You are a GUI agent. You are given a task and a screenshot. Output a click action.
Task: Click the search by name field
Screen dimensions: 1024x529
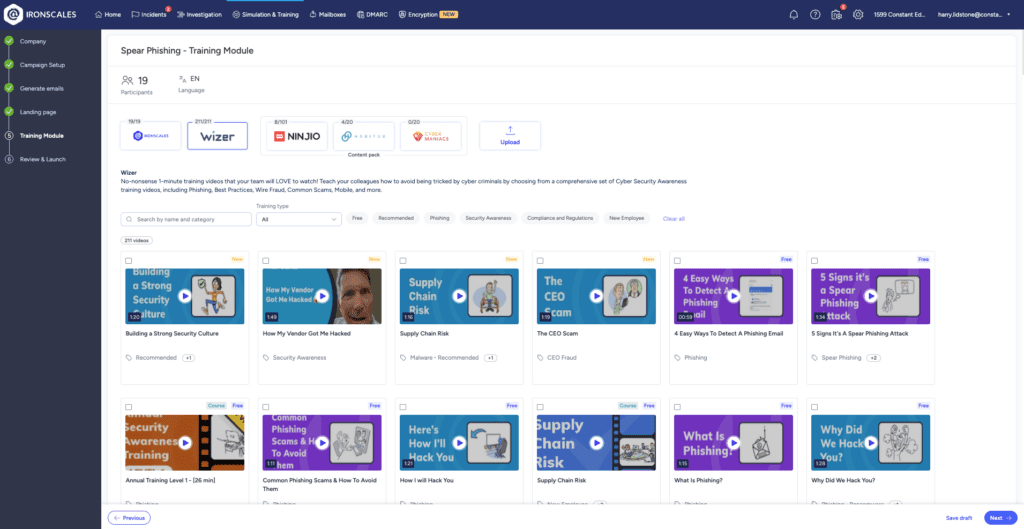(x=186, y=219)
